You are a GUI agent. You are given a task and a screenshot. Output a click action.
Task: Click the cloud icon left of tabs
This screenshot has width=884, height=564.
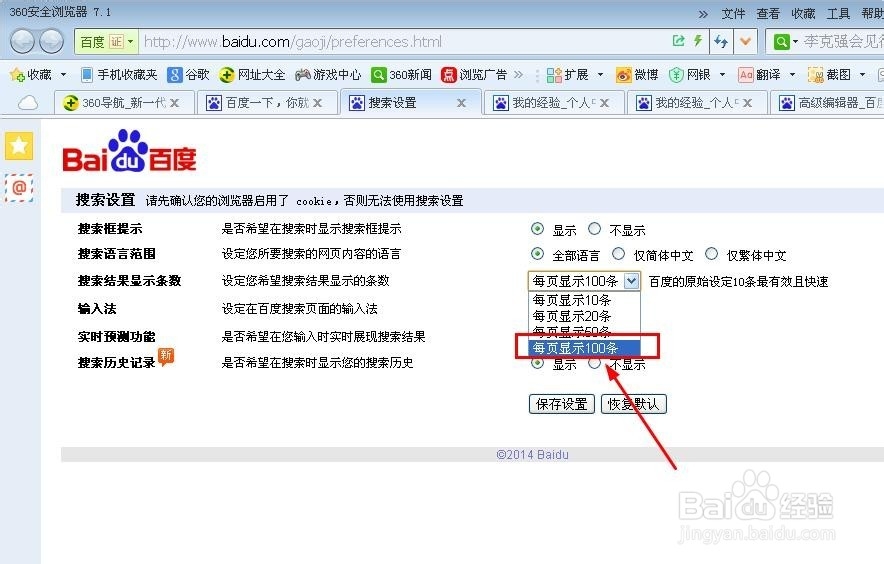pyautogui.click(x=28, y=103)
